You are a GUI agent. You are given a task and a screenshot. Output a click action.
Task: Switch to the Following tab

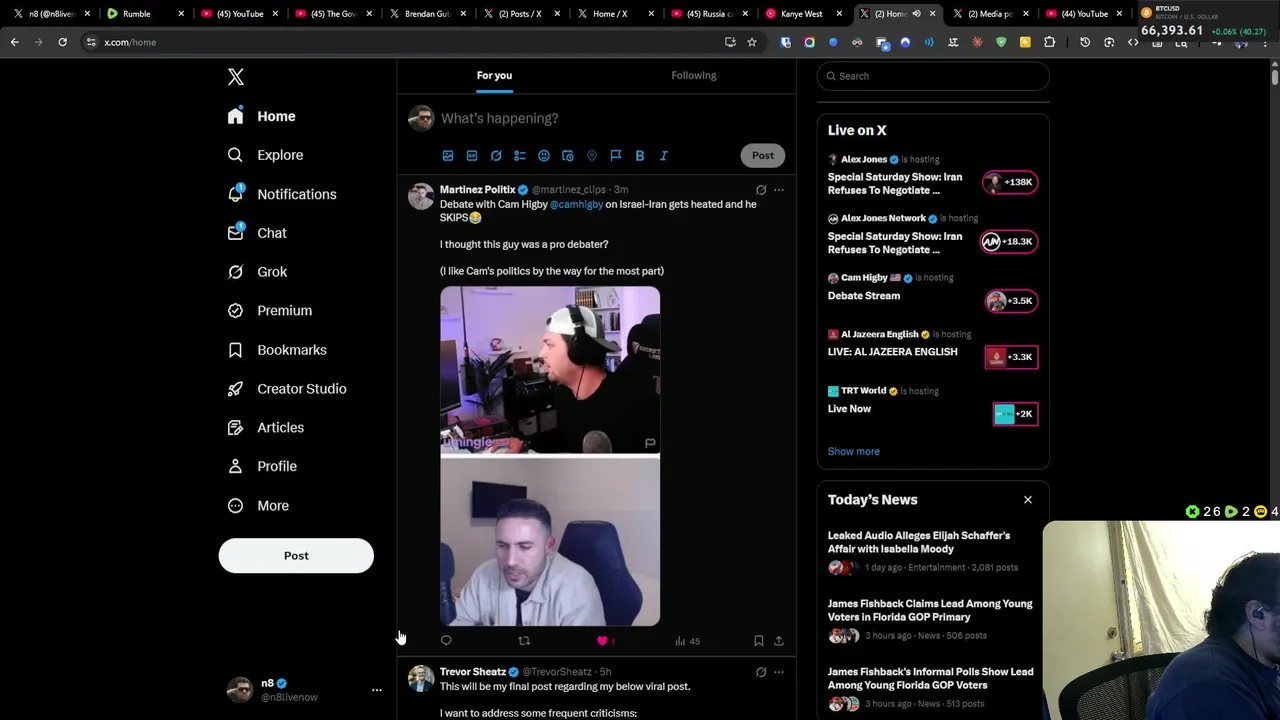click(x=694, y=76)
